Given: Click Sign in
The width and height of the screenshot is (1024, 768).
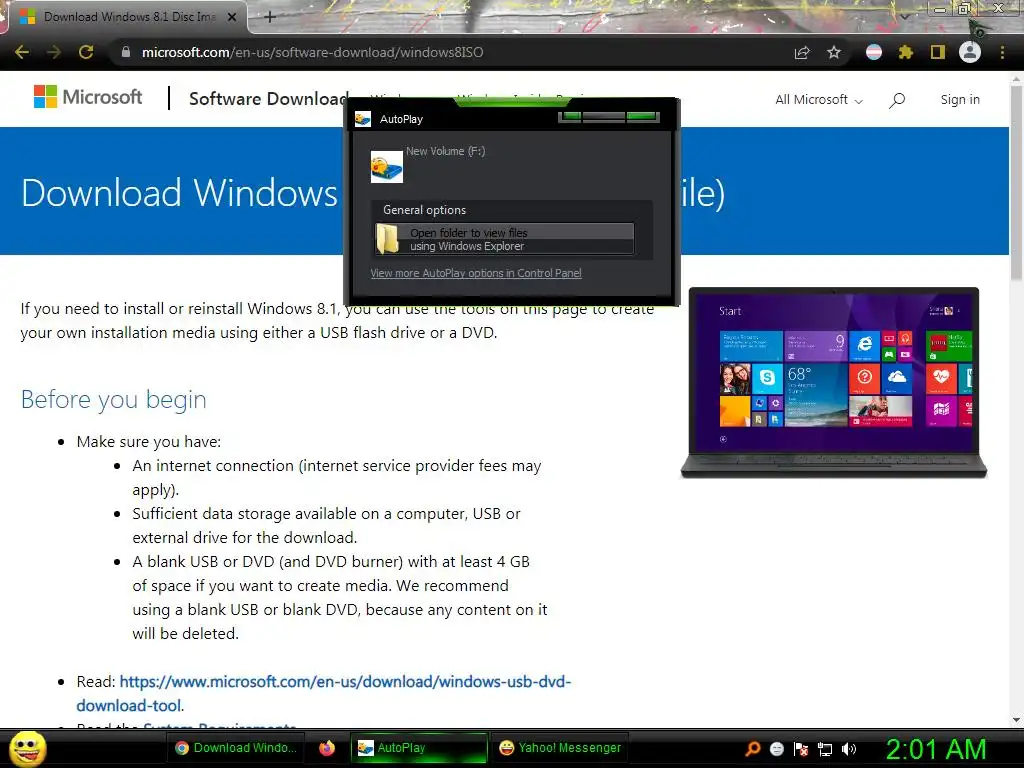Looking at the screenshot, I should (960, 99).
